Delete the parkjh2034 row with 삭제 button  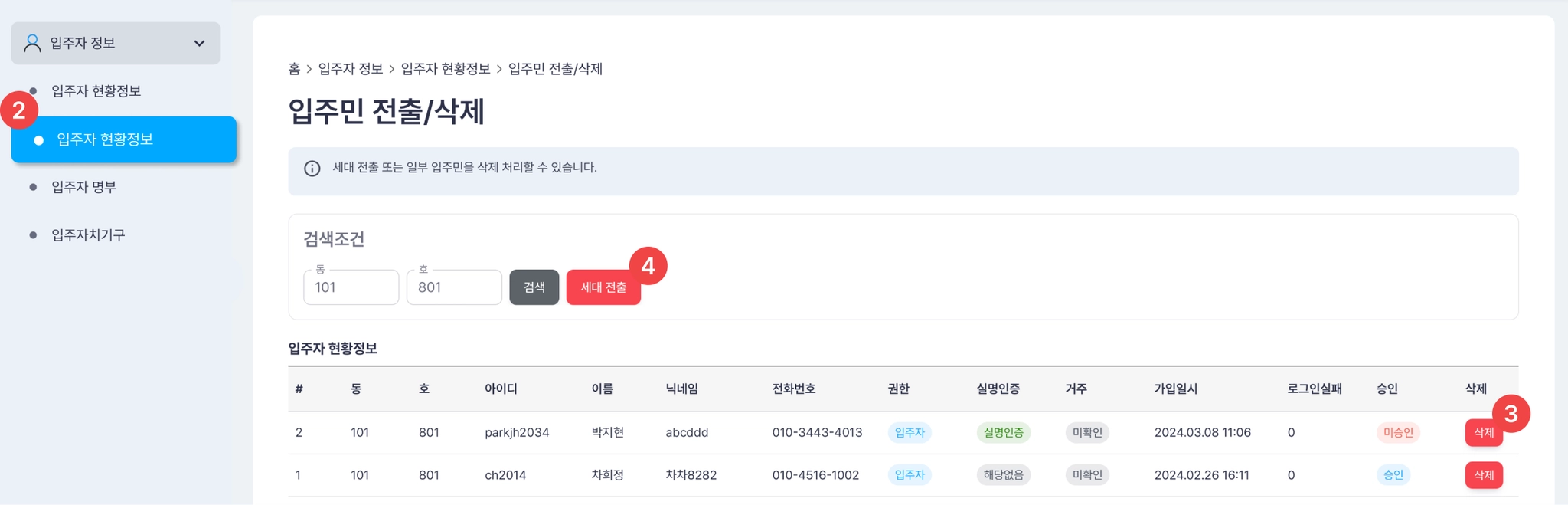point(1484,432)
